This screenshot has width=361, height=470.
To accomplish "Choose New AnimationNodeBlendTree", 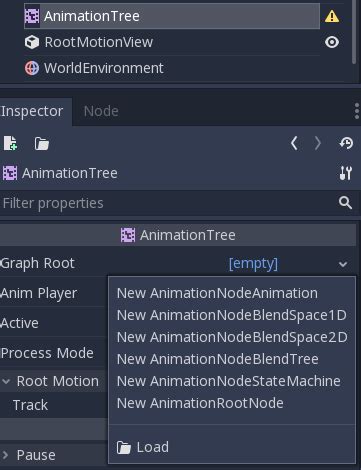I will click(x=218, y=359).
